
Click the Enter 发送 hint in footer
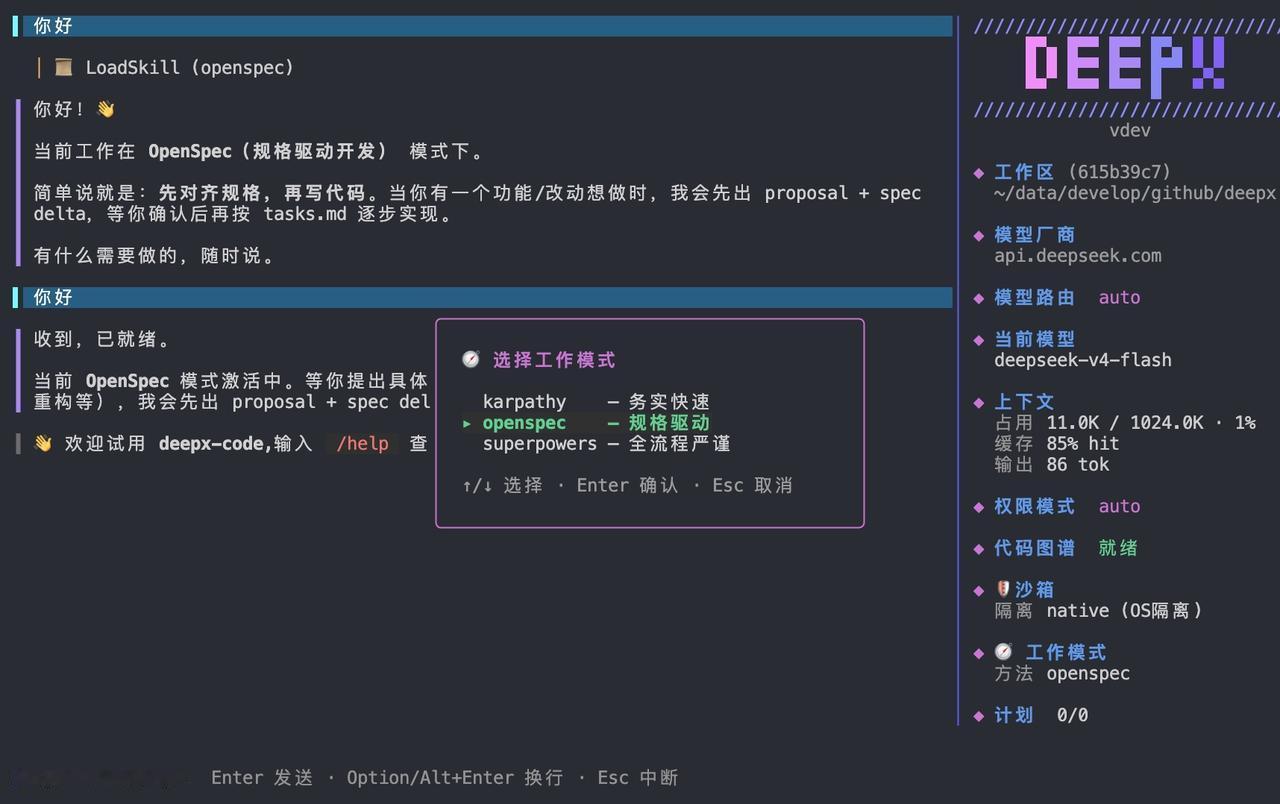262,777
